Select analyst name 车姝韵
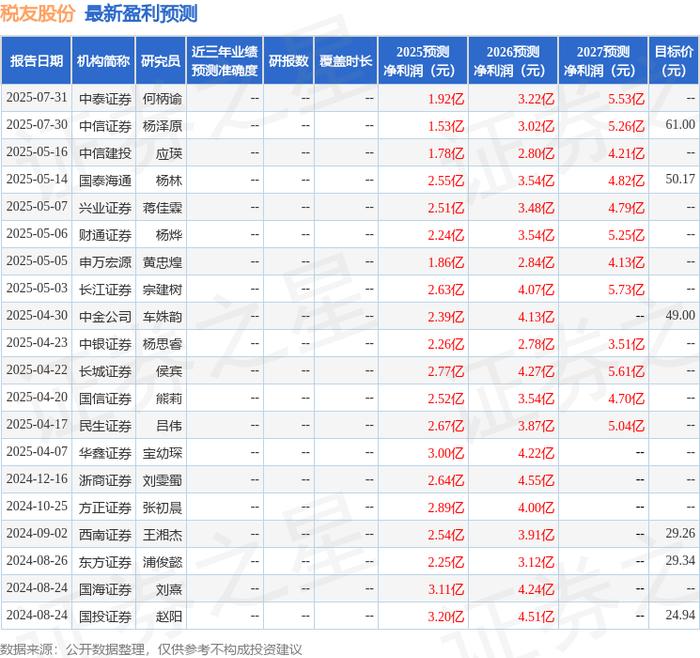This screenshot has width=700, height=658. coord(162,317)
